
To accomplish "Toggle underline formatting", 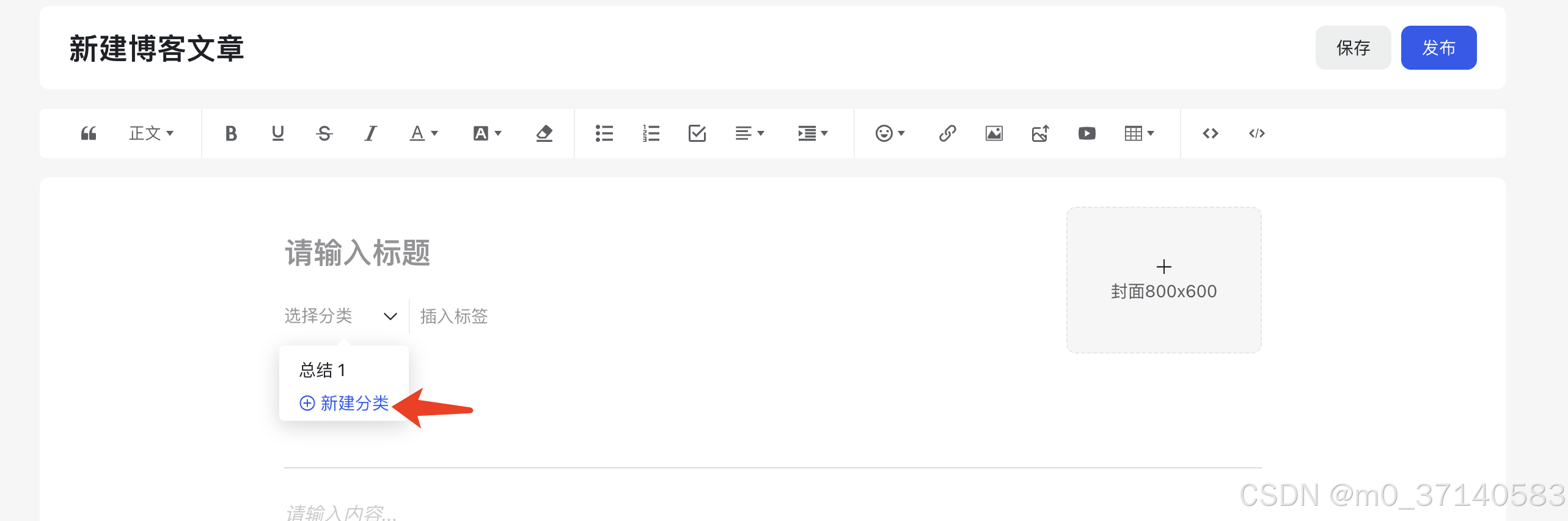I will coord(277,133).
